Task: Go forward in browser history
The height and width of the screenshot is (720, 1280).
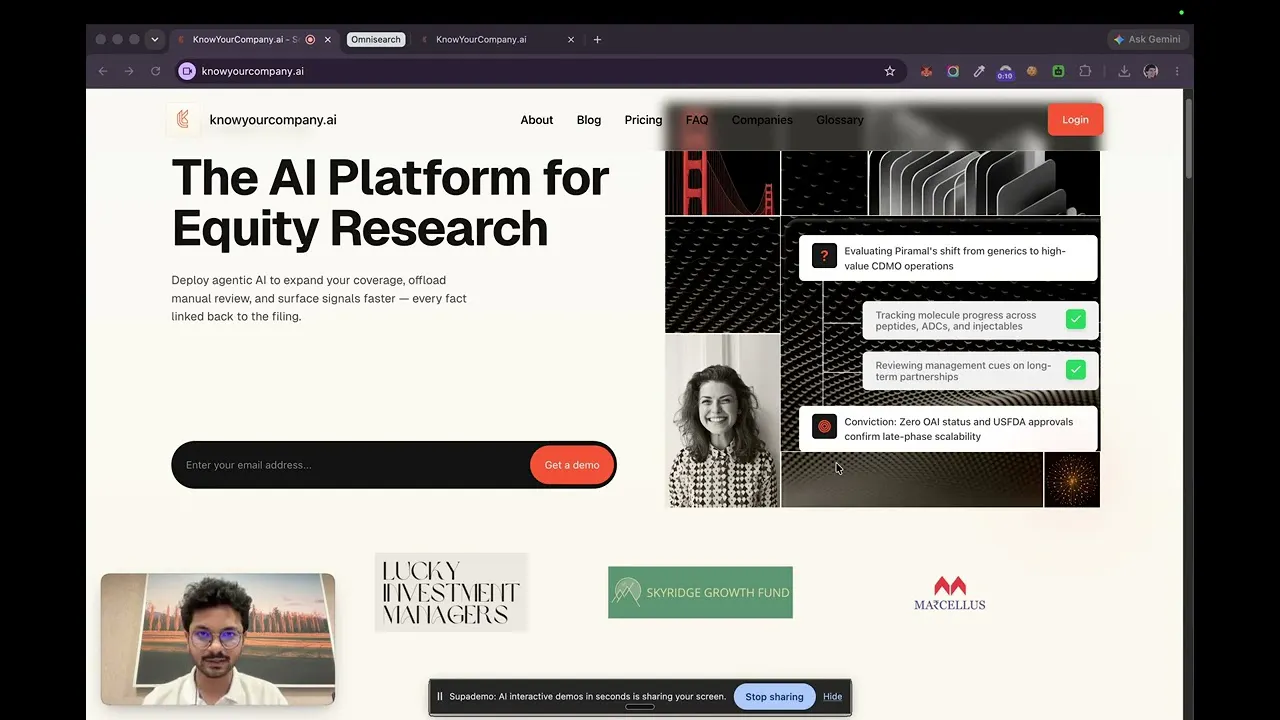Action: tap(129, 71)
